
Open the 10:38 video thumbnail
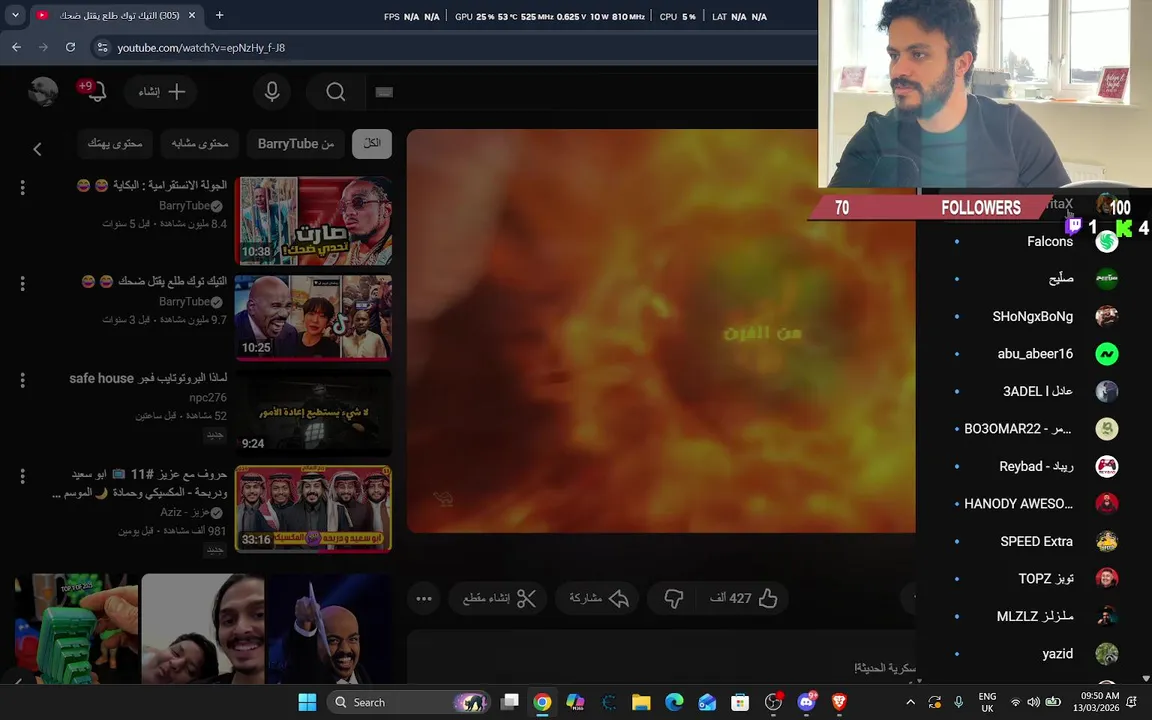pyautogui.click(x=313, y=220)
